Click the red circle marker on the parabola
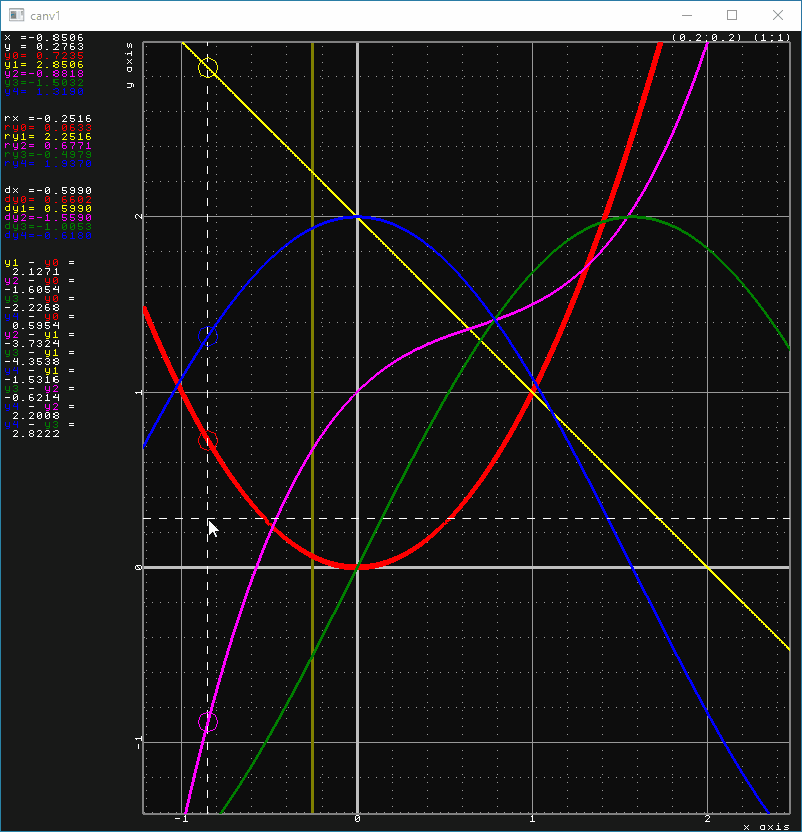 coord(208,441)
